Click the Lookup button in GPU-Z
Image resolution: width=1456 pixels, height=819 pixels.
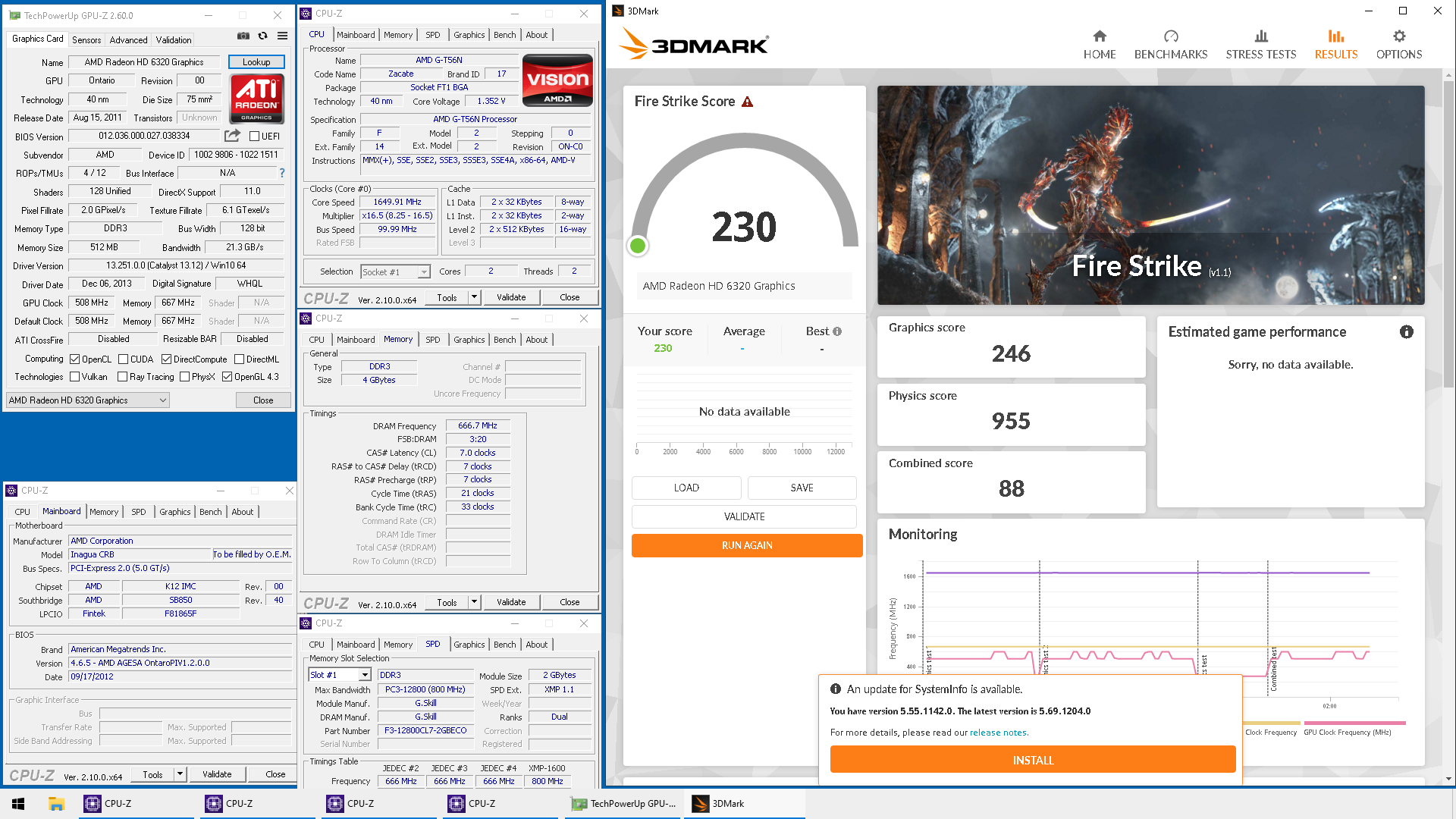pos(256,62)
